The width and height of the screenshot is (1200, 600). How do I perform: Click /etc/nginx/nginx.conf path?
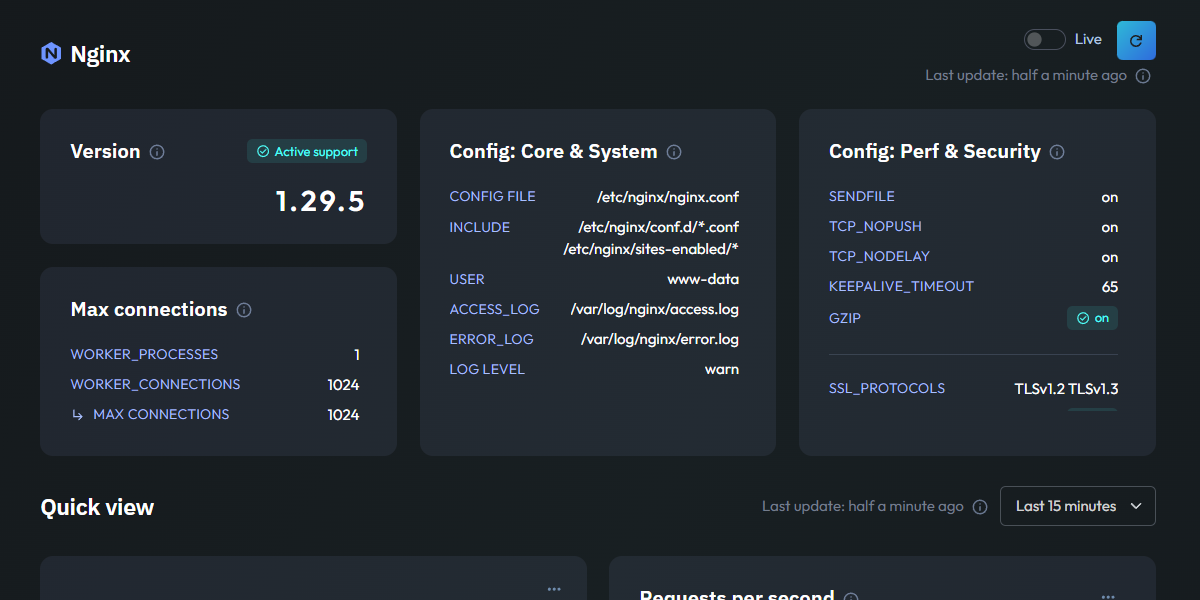point(668,197)
